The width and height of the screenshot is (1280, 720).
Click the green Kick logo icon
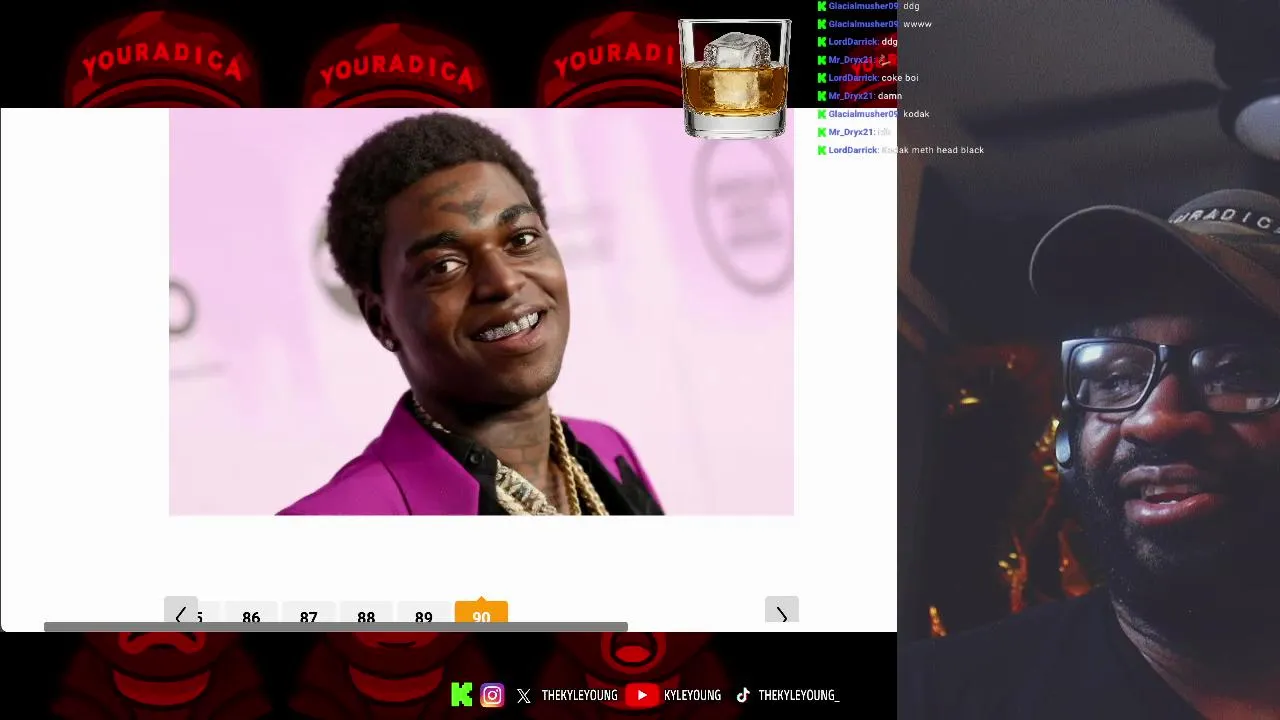click(461, 695)
